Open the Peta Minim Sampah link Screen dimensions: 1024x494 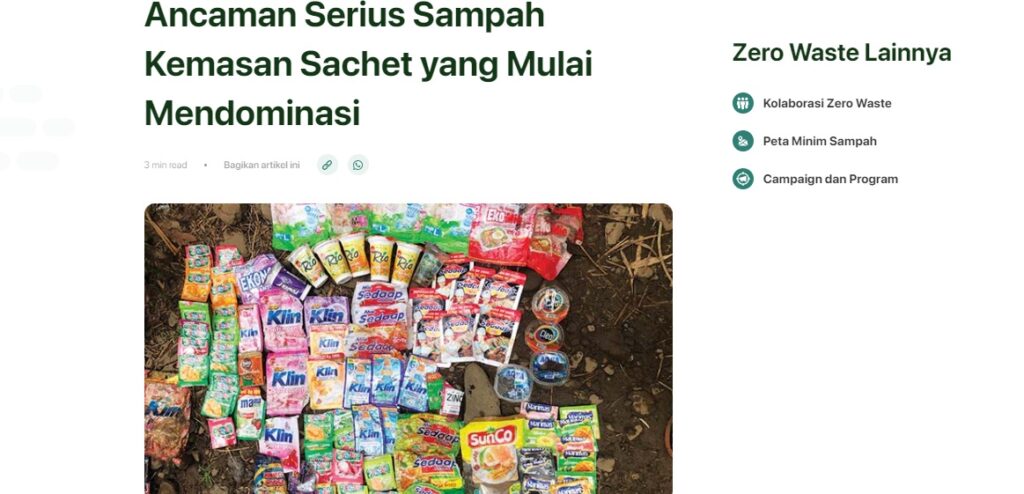[x=820, y=141]
